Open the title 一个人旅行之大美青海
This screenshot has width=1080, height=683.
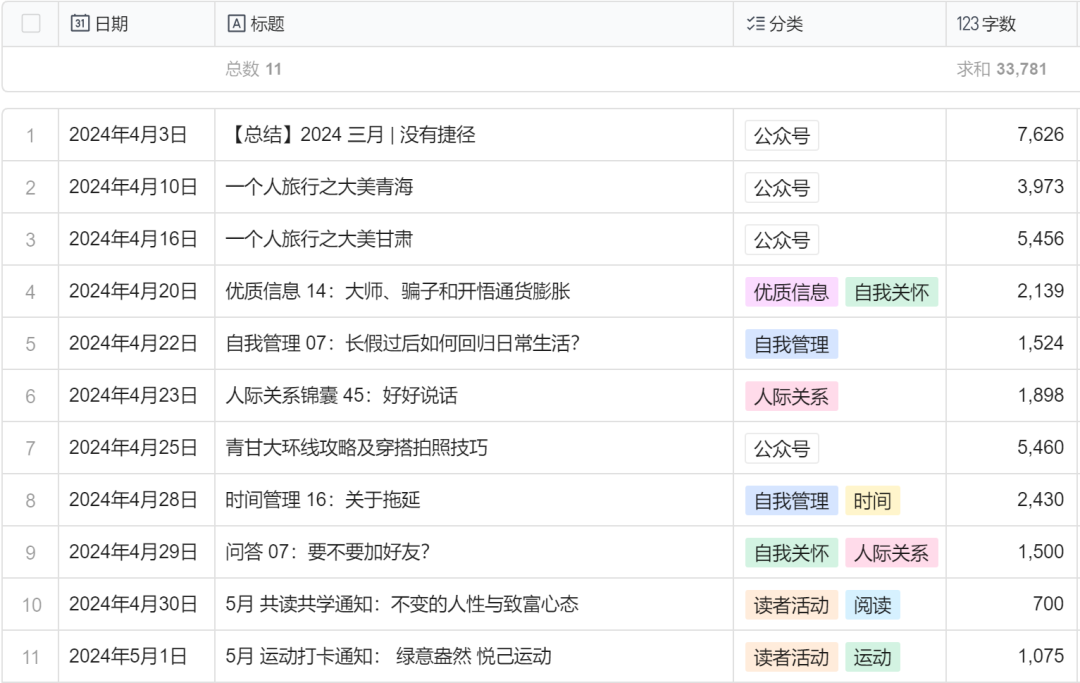pyautogui.click(x=319, y=187)
